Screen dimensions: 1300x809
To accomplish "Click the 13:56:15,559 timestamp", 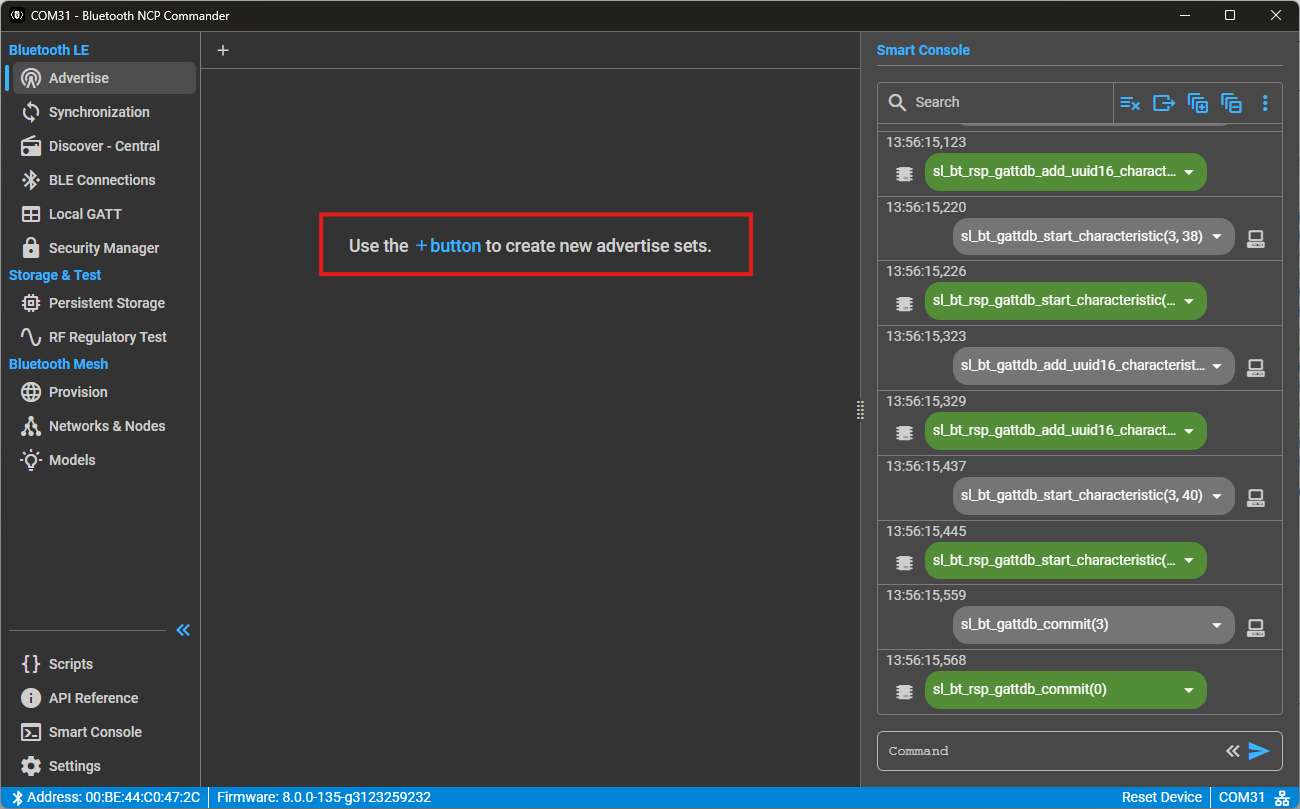I will tap(926, 595).
